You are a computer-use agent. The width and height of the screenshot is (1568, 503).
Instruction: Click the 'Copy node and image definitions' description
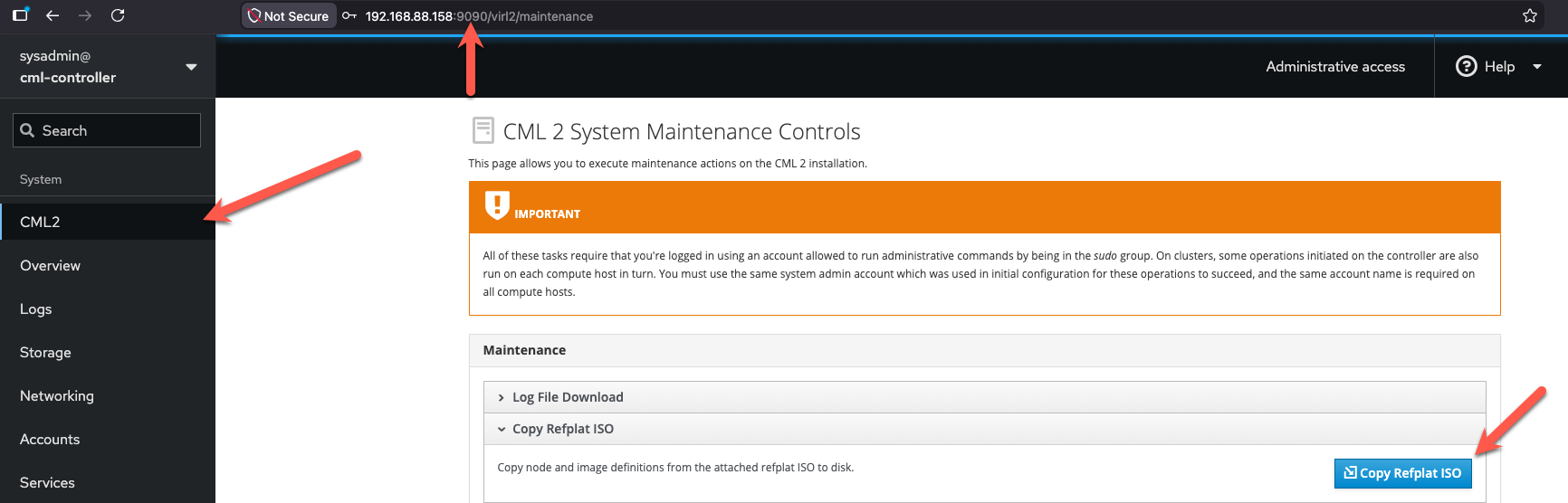[x=675, y=468]
